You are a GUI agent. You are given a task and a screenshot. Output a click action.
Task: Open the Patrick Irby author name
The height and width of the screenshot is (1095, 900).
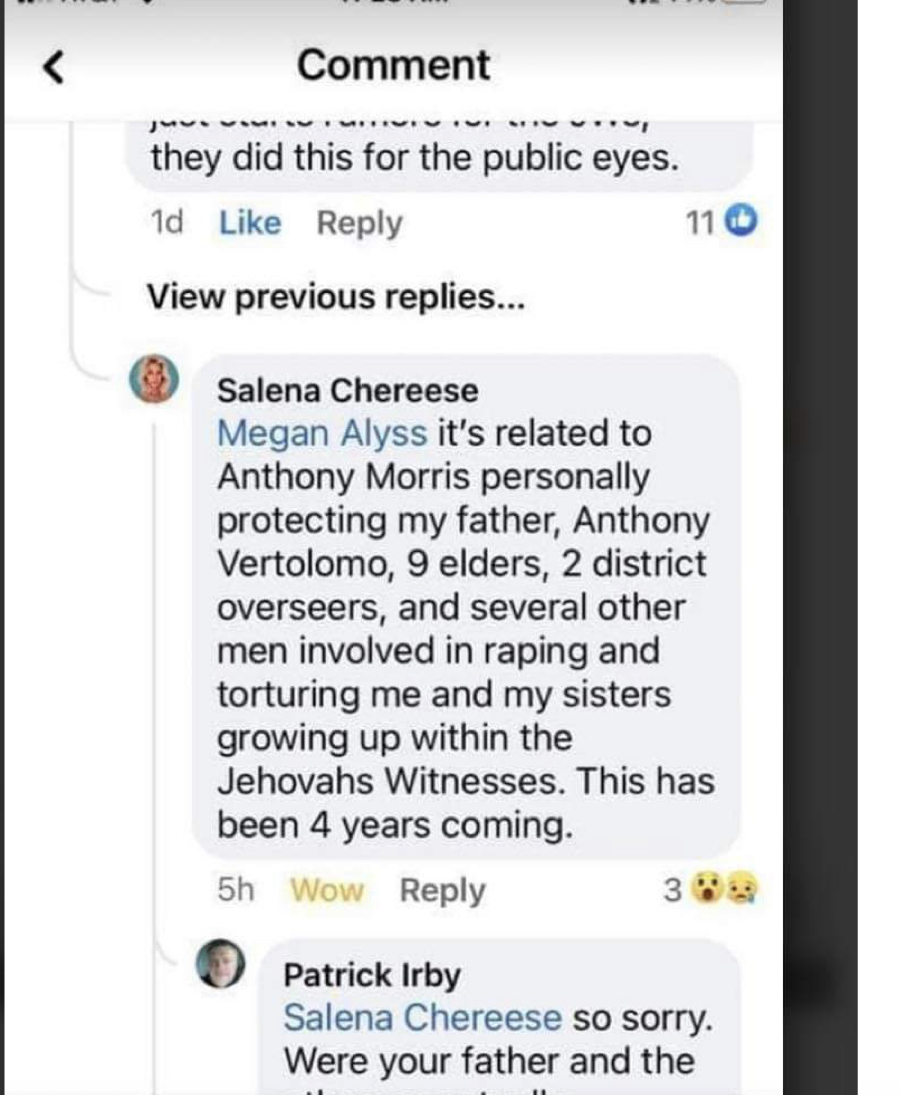[x=371, y=974]
